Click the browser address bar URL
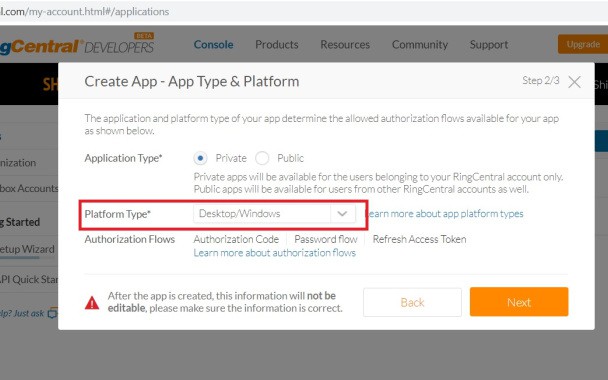This screenshot has width=608, height=380. 85,12
